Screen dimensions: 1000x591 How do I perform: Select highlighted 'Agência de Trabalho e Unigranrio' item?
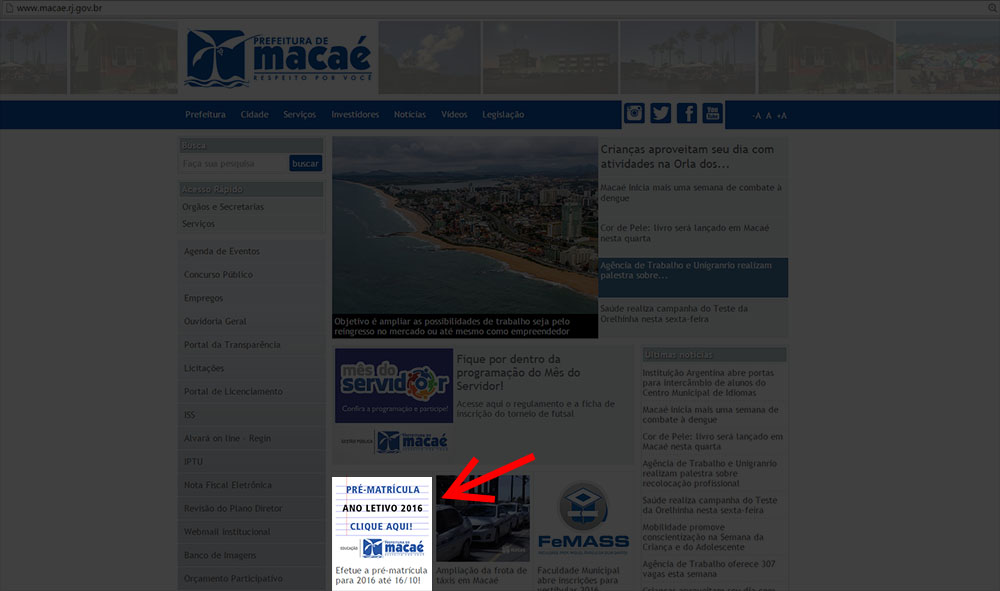pos(693,277)
